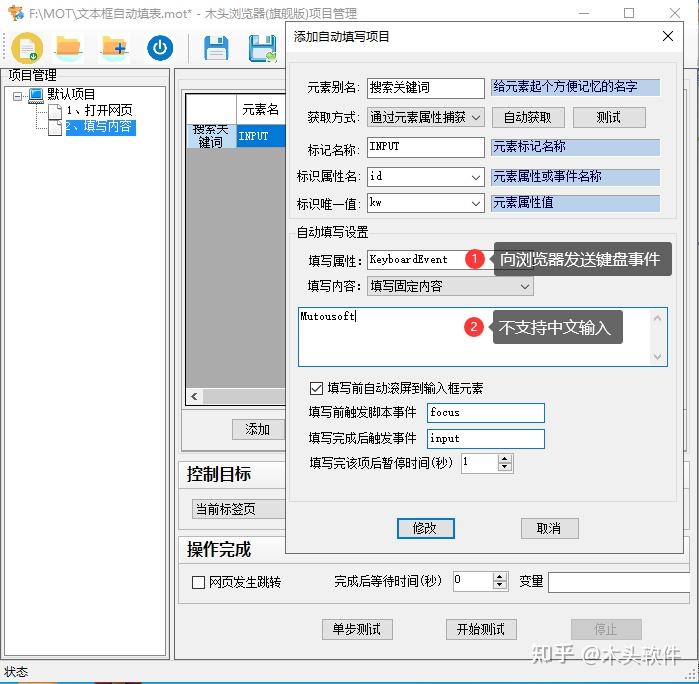Select the 搜索关键词 table row cell
The width and height of the screenshot is (699, 684).
click(211, 136)
